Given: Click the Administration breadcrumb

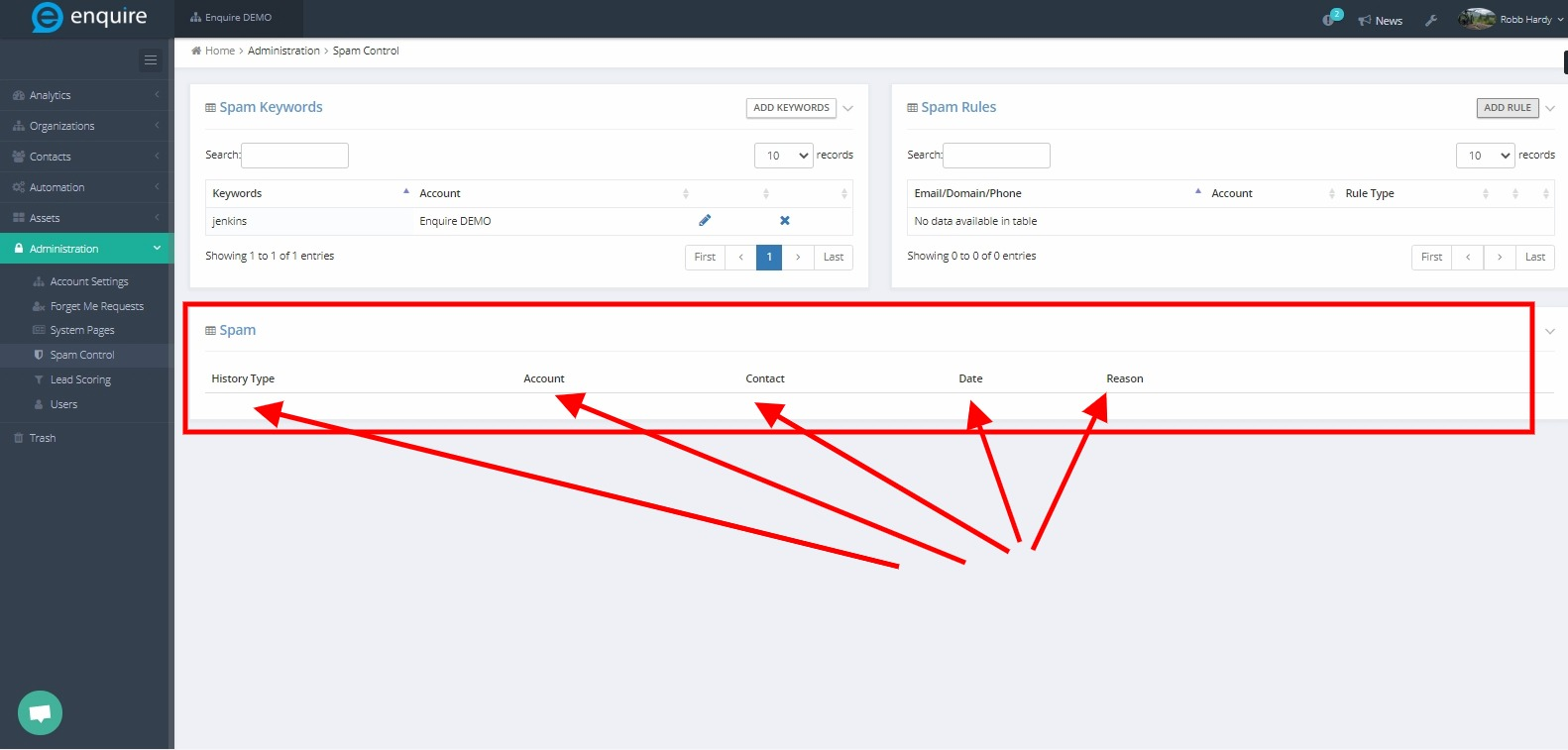Looking at the screenshot, I should click(x=283, y=51).
